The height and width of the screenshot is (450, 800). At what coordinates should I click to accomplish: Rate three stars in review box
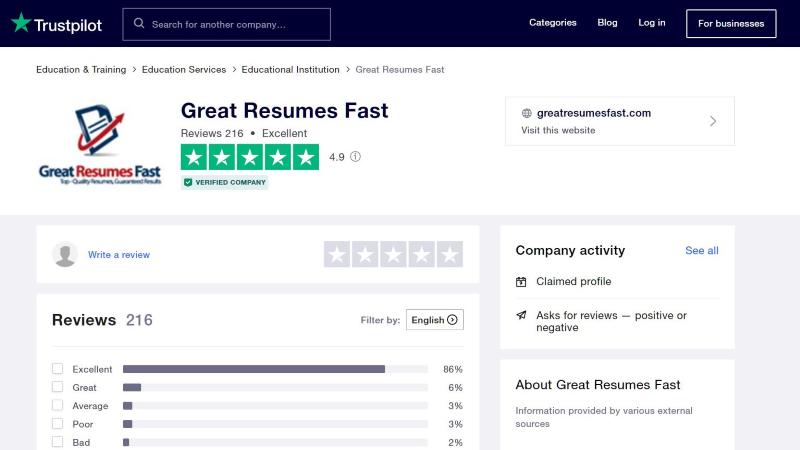[393, 254]
